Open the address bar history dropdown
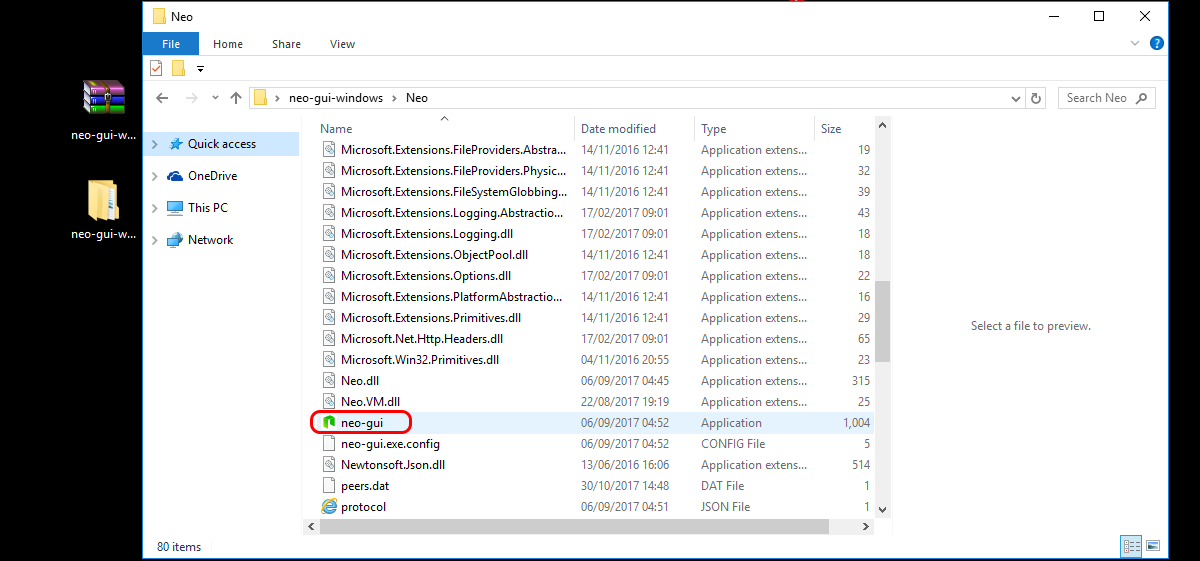Screen dimensions: 1200x561 click(x=1016, y=98)
